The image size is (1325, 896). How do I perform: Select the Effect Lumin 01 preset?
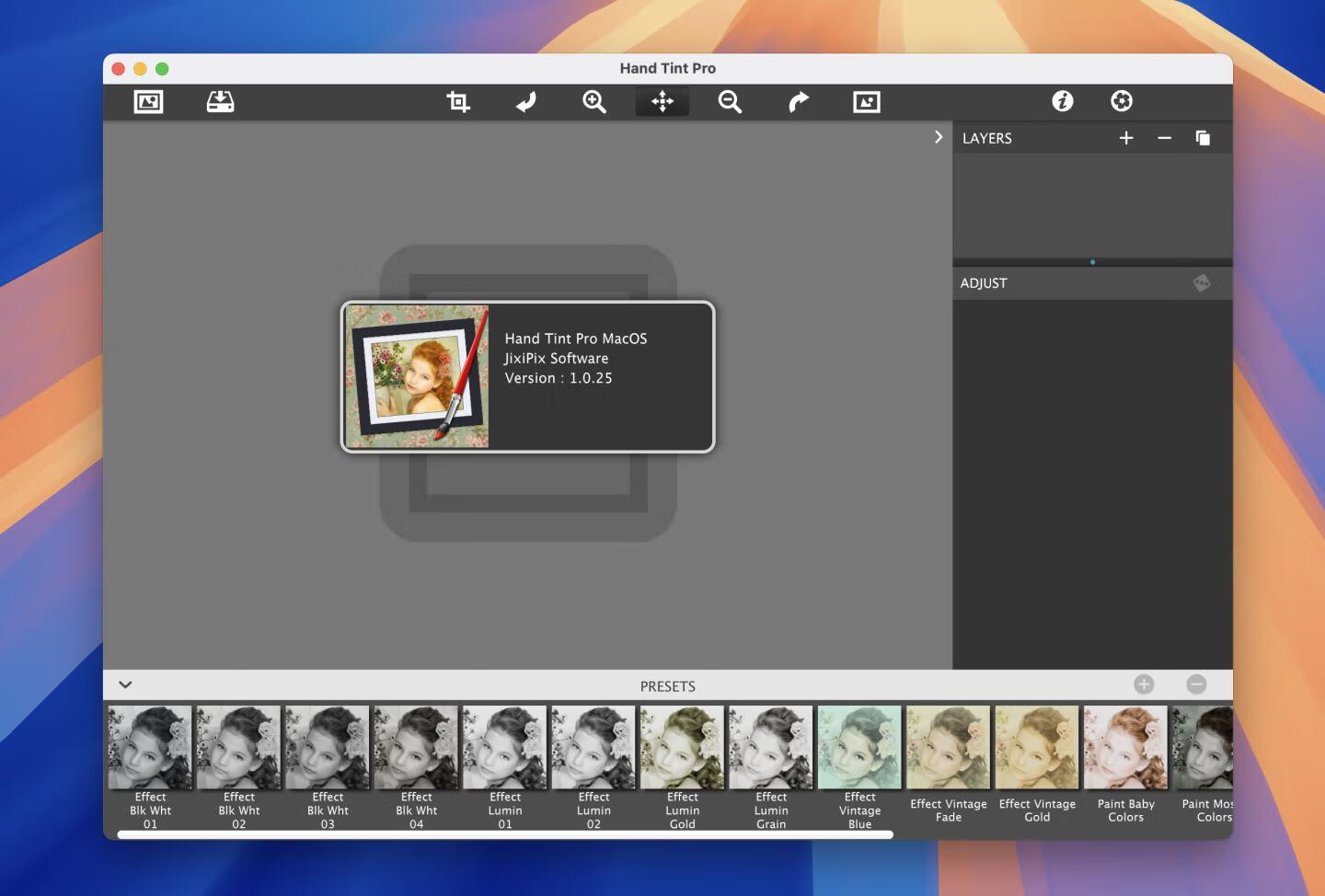click(505, 767)
